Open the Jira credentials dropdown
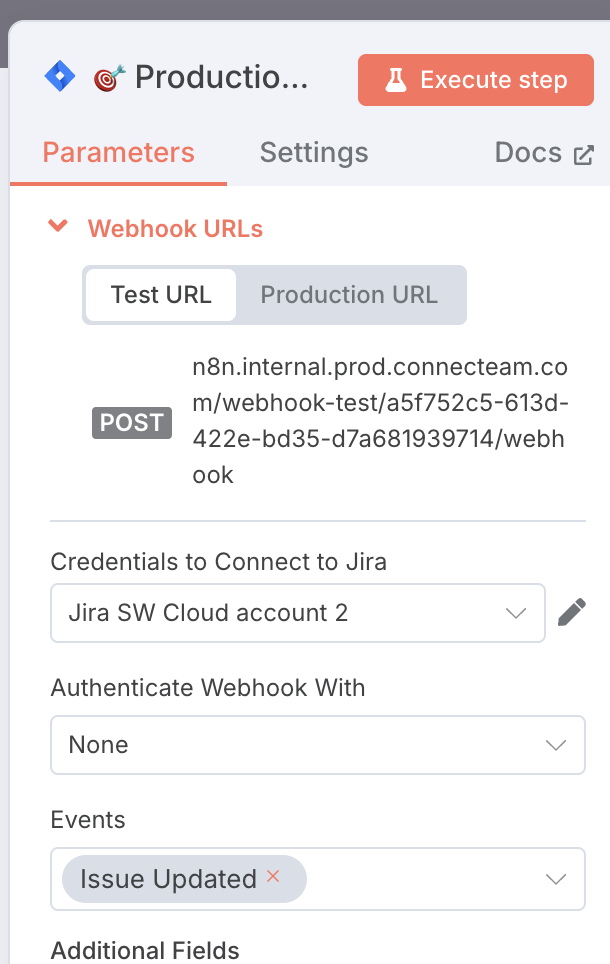The image size is (610, 964). pyautogui.click(x=297, y=613)
